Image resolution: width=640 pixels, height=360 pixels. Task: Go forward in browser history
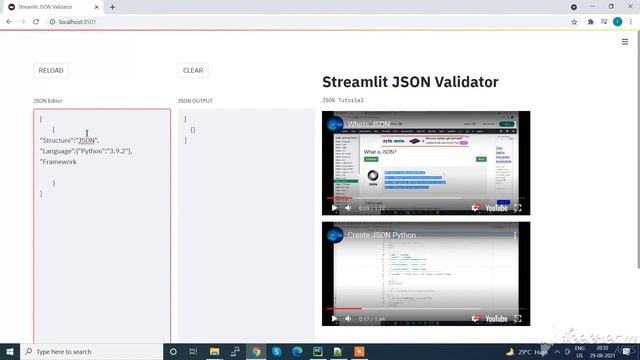[22, 22]
